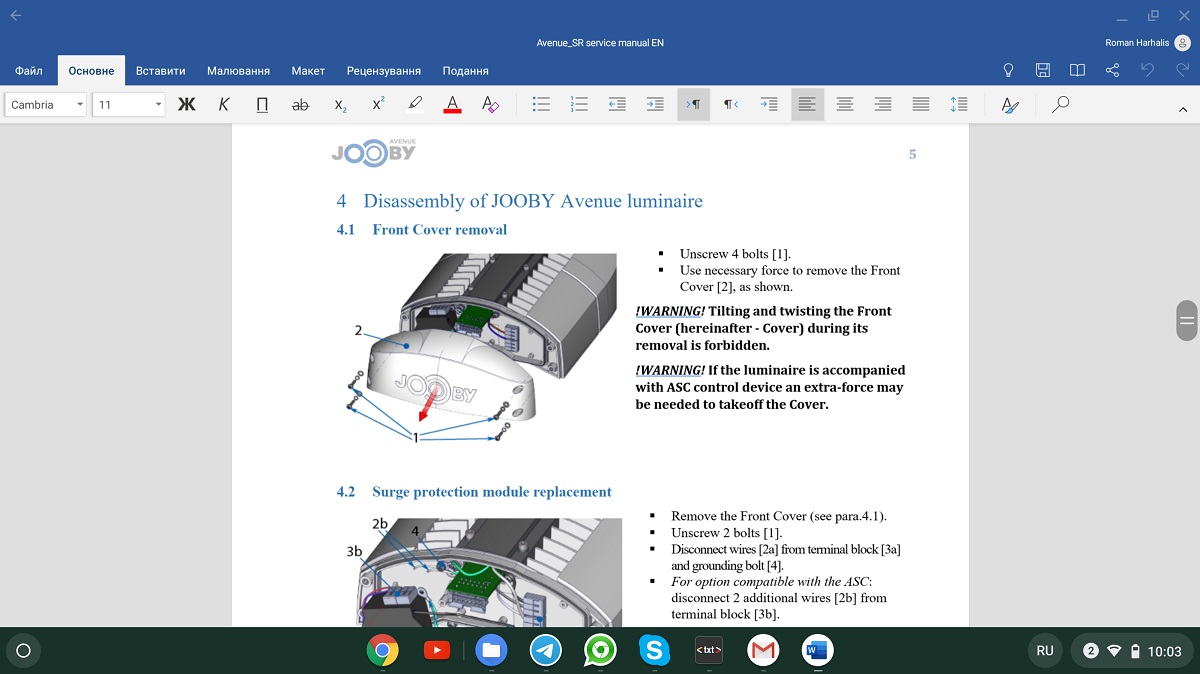Open the styles formatting menu
This screenshot has height=674, width=1200.
pos(1010,104)
